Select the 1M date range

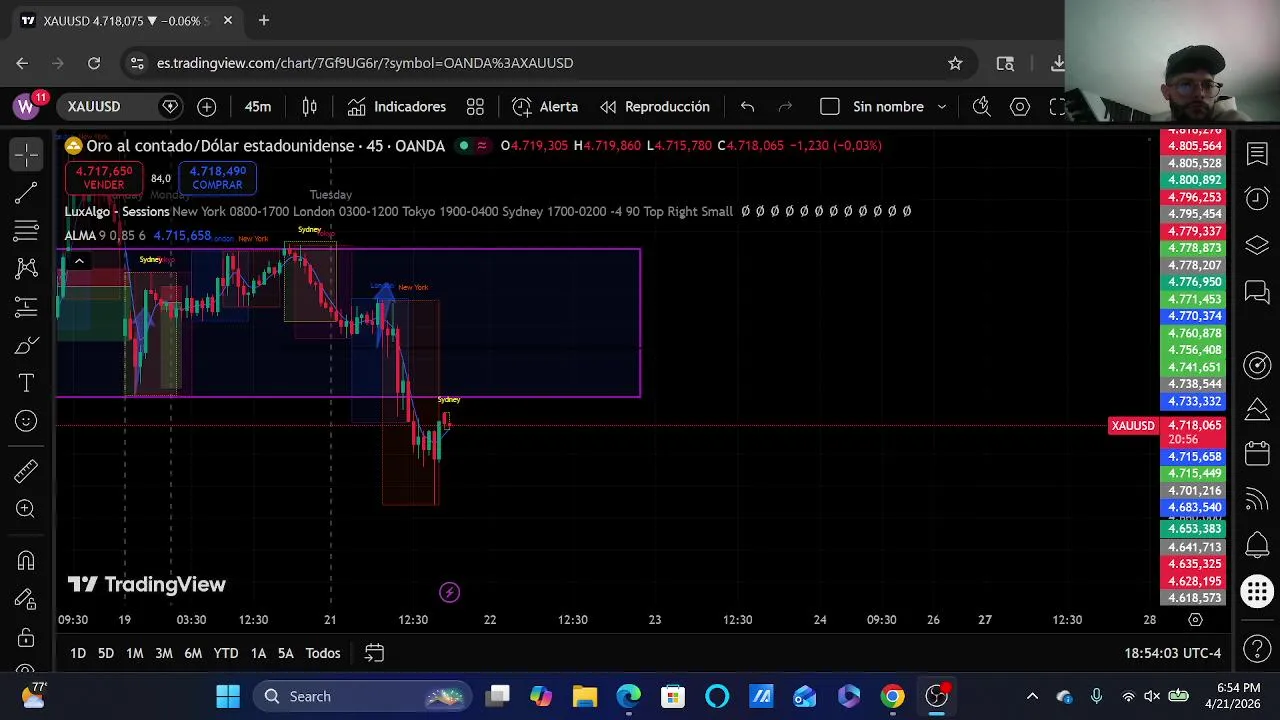(134, 653)
